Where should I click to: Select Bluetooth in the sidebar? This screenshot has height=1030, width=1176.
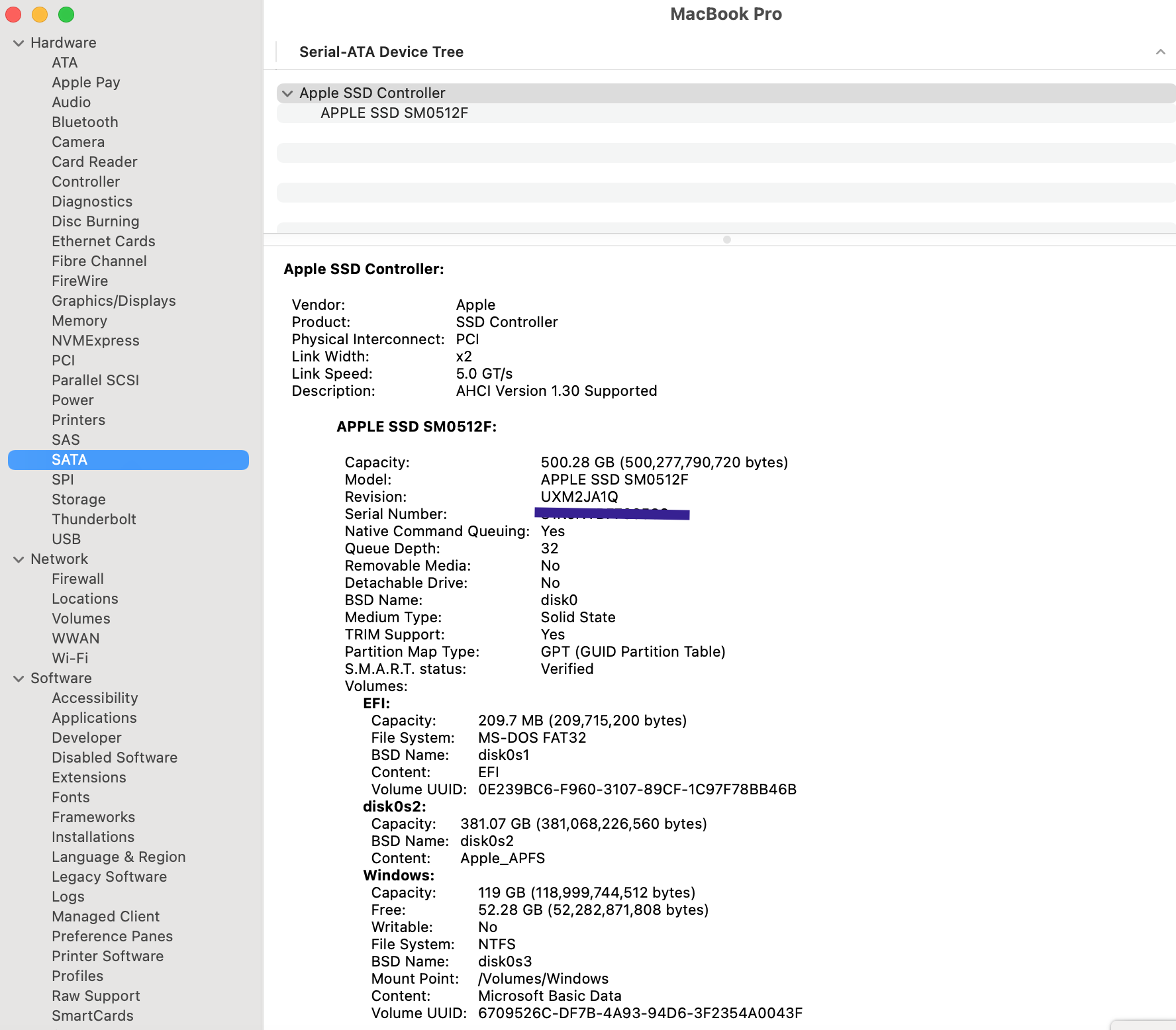click(85, 122)
